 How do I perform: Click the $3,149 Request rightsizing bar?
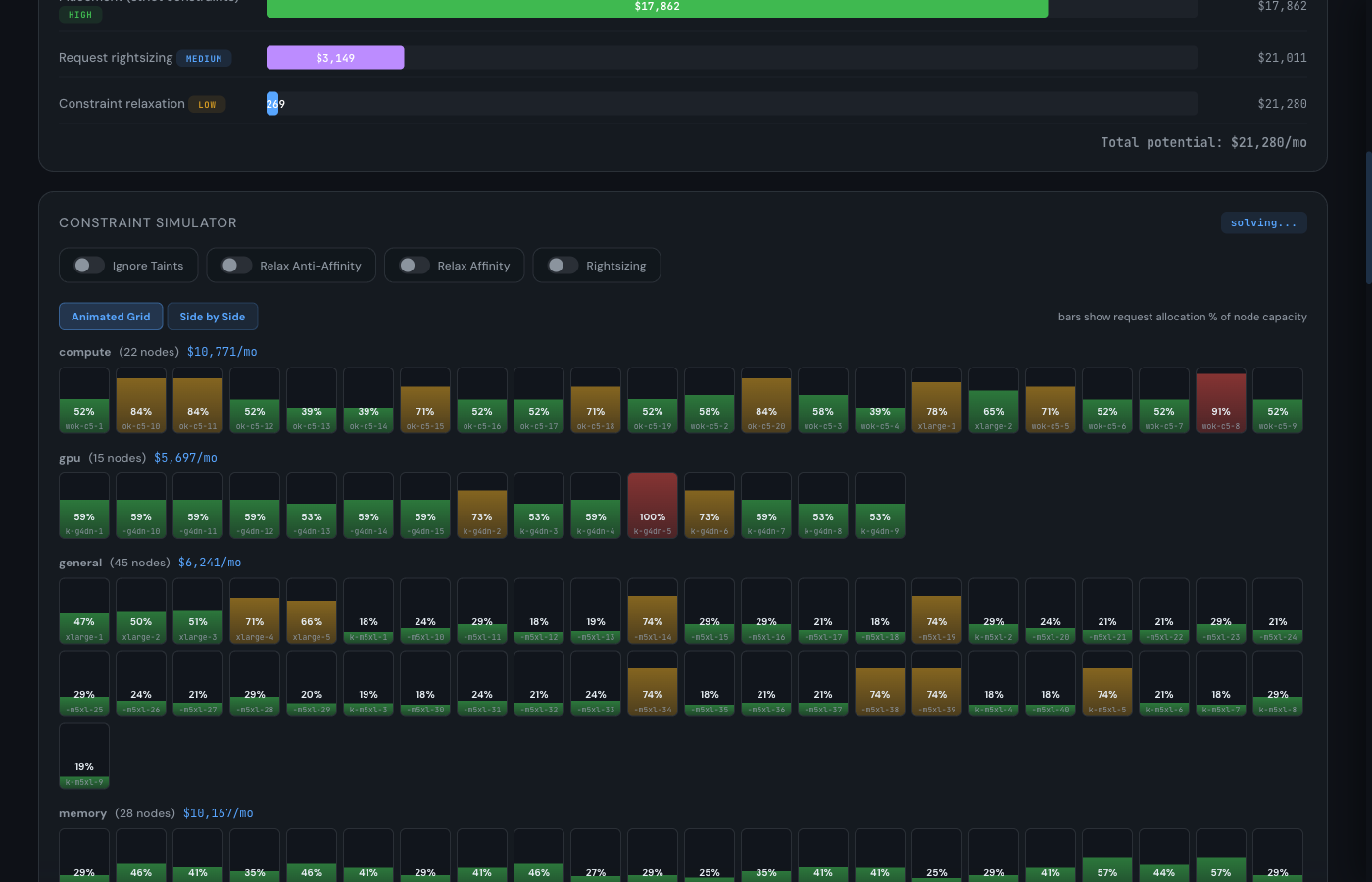(335, 58)
